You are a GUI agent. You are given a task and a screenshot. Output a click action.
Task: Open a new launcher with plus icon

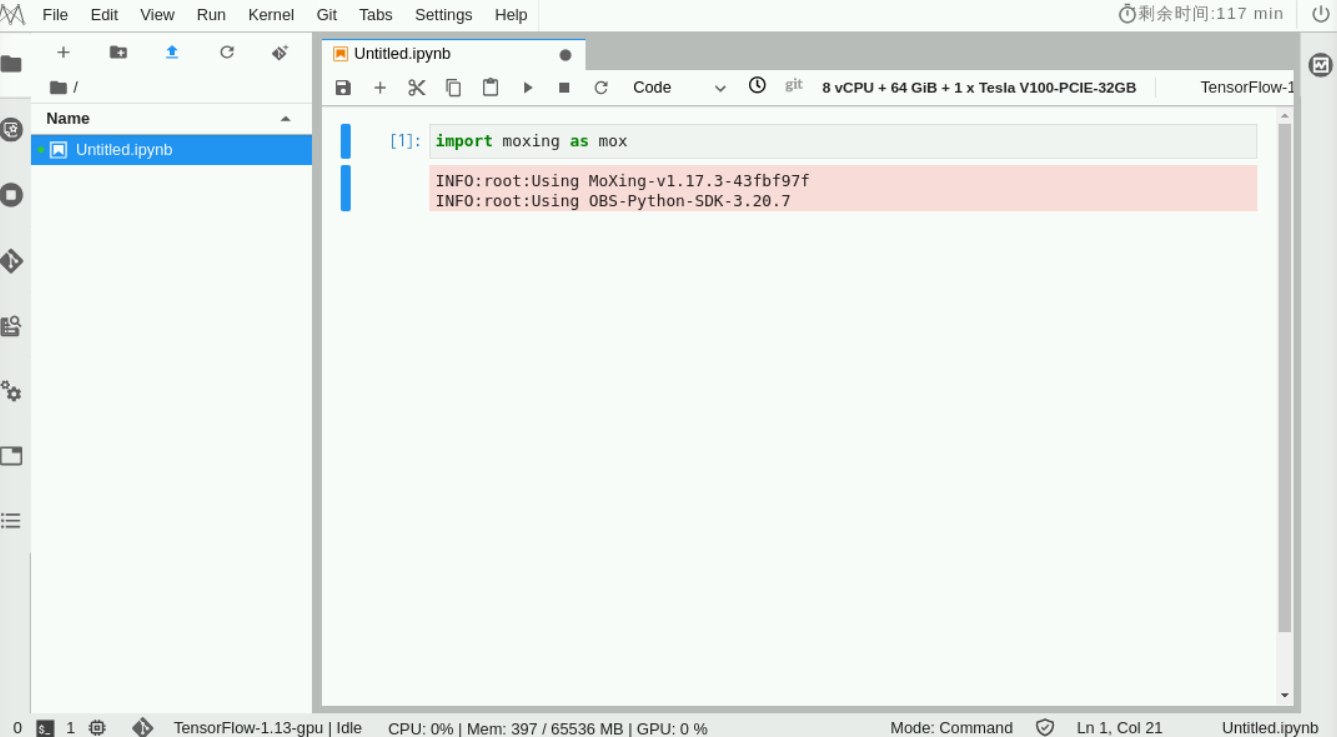(63, 52)
